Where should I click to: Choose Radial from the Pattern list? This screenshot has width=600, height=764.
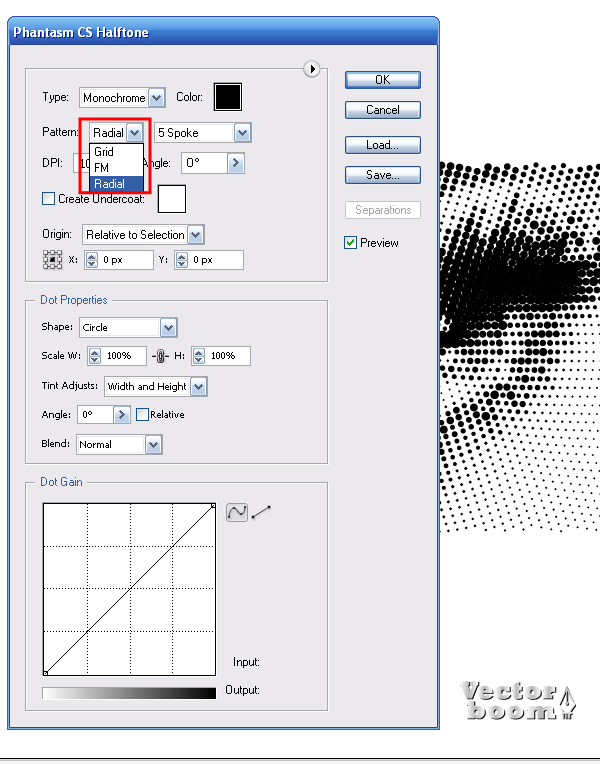pos(116,184)
